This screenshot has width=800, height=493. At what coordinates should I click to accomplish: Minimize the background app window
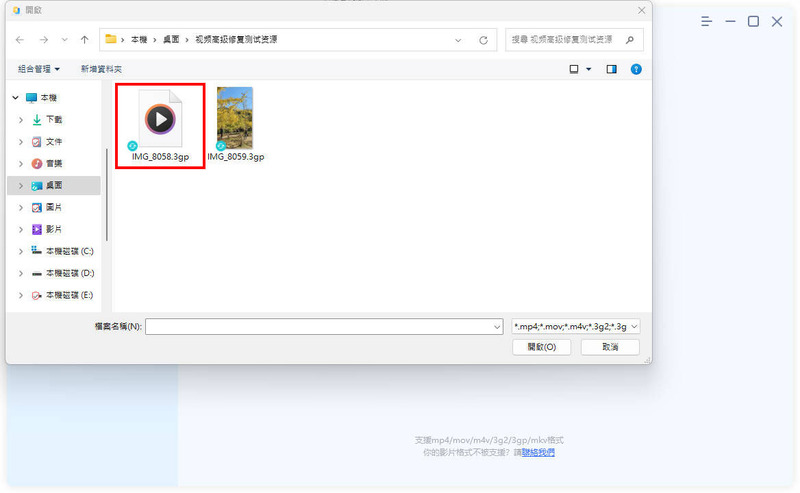click(x=730, y=21)
